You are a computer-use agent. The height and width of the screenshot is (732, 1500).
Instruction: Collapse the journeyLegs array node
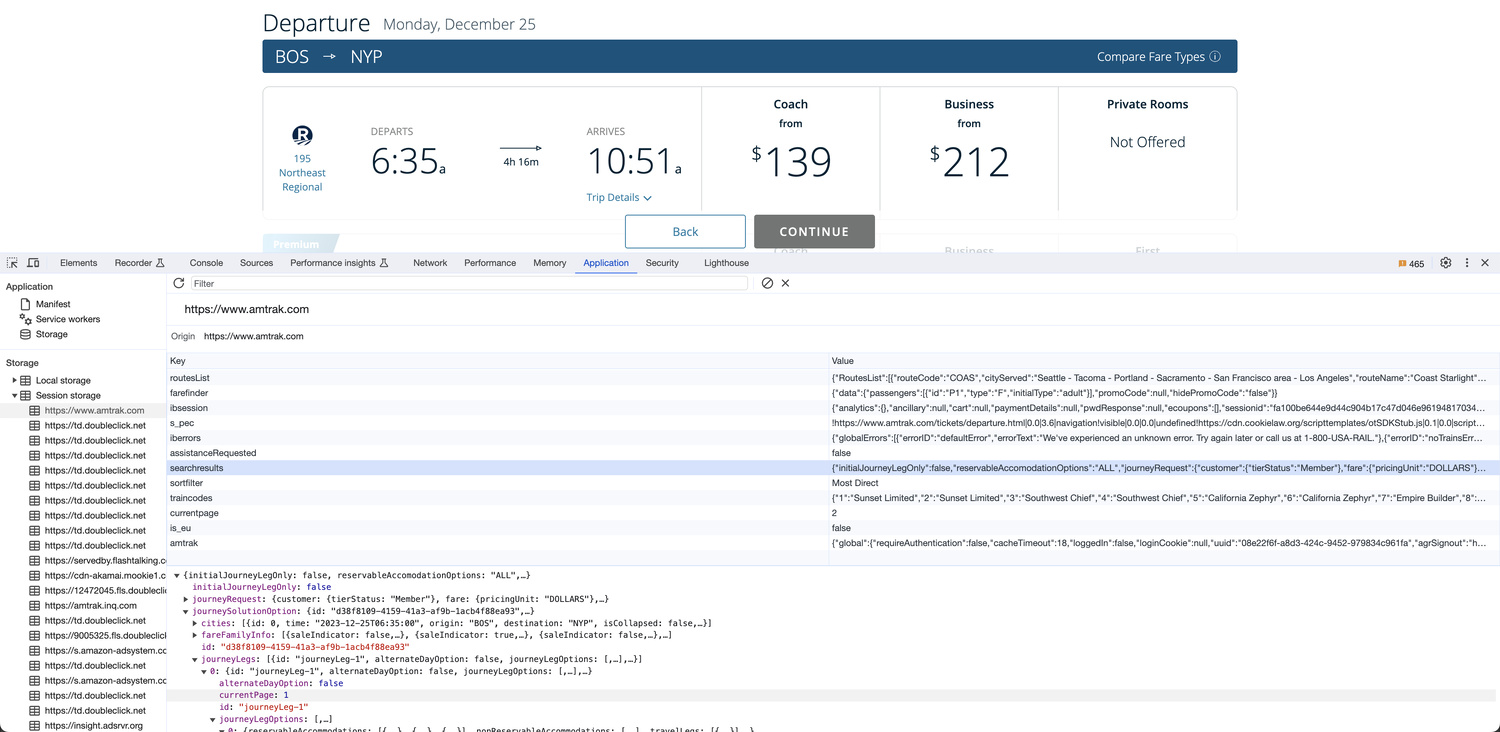tap(195, 659)
